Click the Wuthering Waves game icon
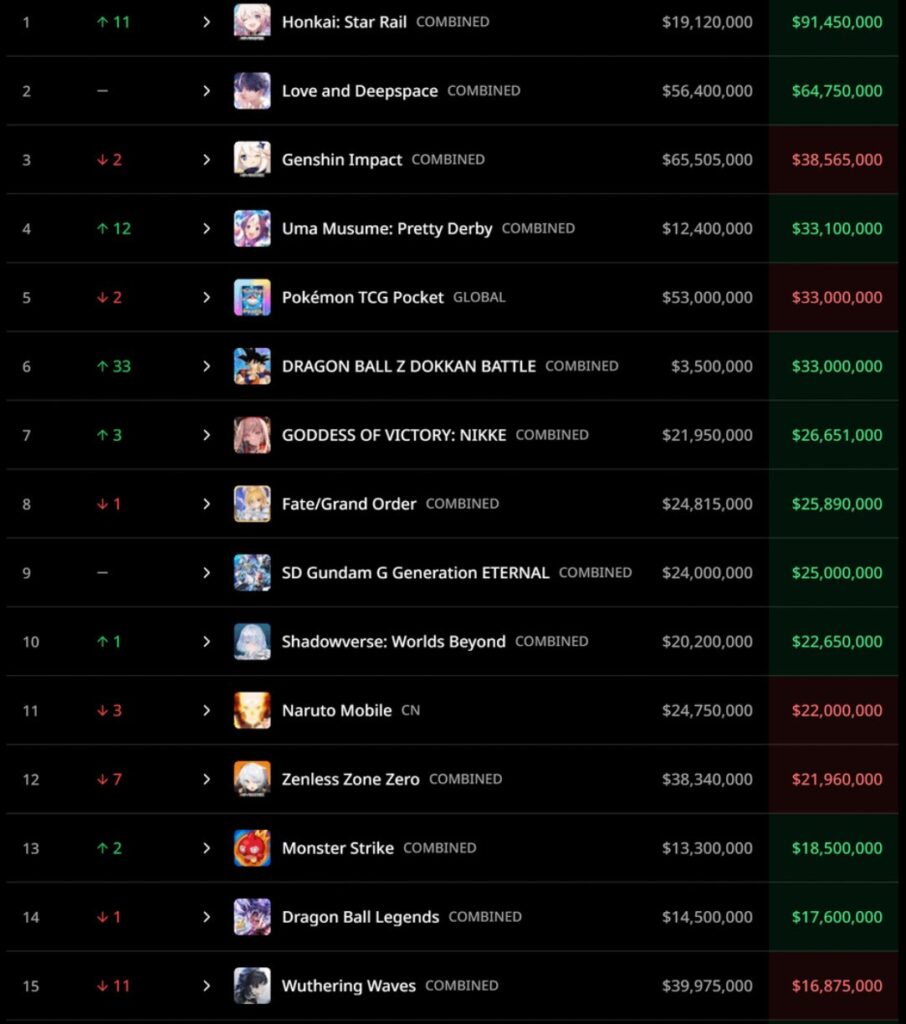The height and width of the screenshot is (1024, 906). coord(252,986)
